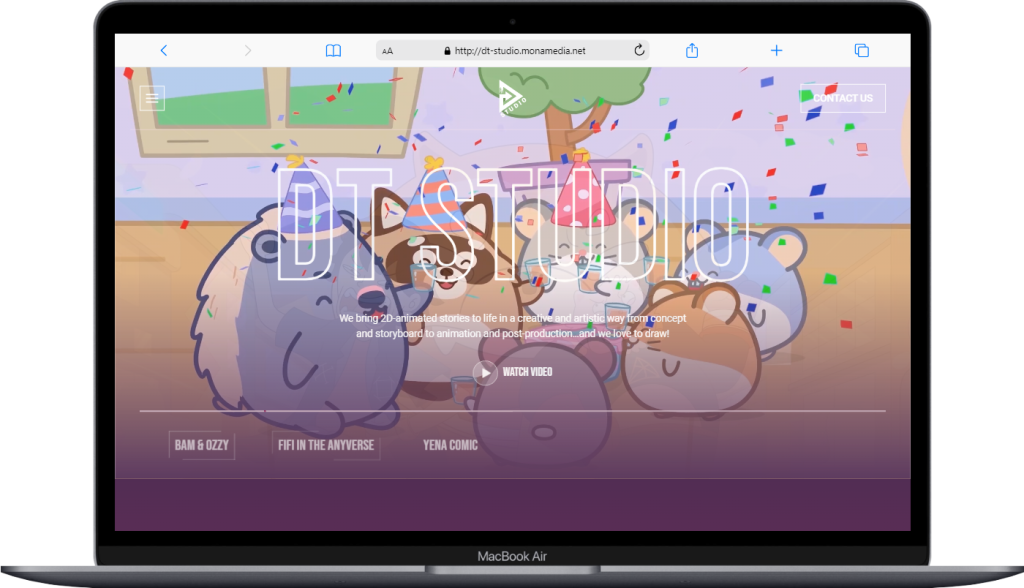
Task: Click the slide progress bar above tabs
Action: [x=513, y=411]
